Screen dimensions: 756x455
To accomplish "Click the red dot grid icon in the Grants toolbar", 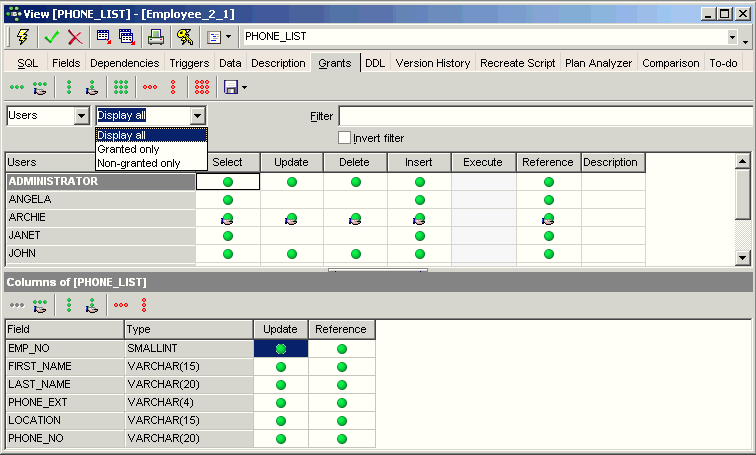I will [202, 87].
